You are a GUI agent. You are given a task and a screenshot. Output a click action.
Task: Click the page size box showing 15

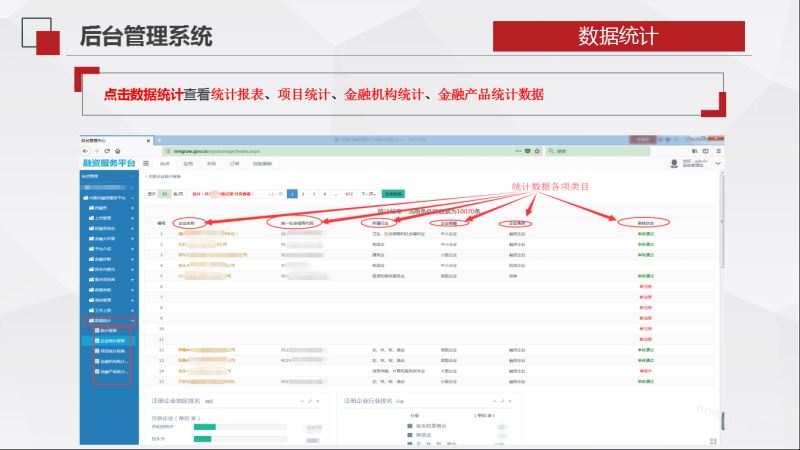(164, 193)
